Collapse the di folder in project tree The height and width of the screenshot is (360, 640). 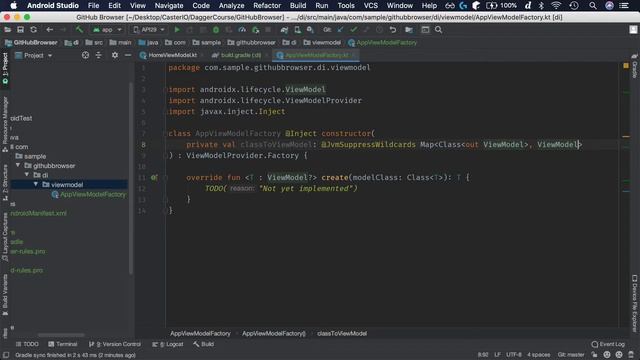coord(27,175)
